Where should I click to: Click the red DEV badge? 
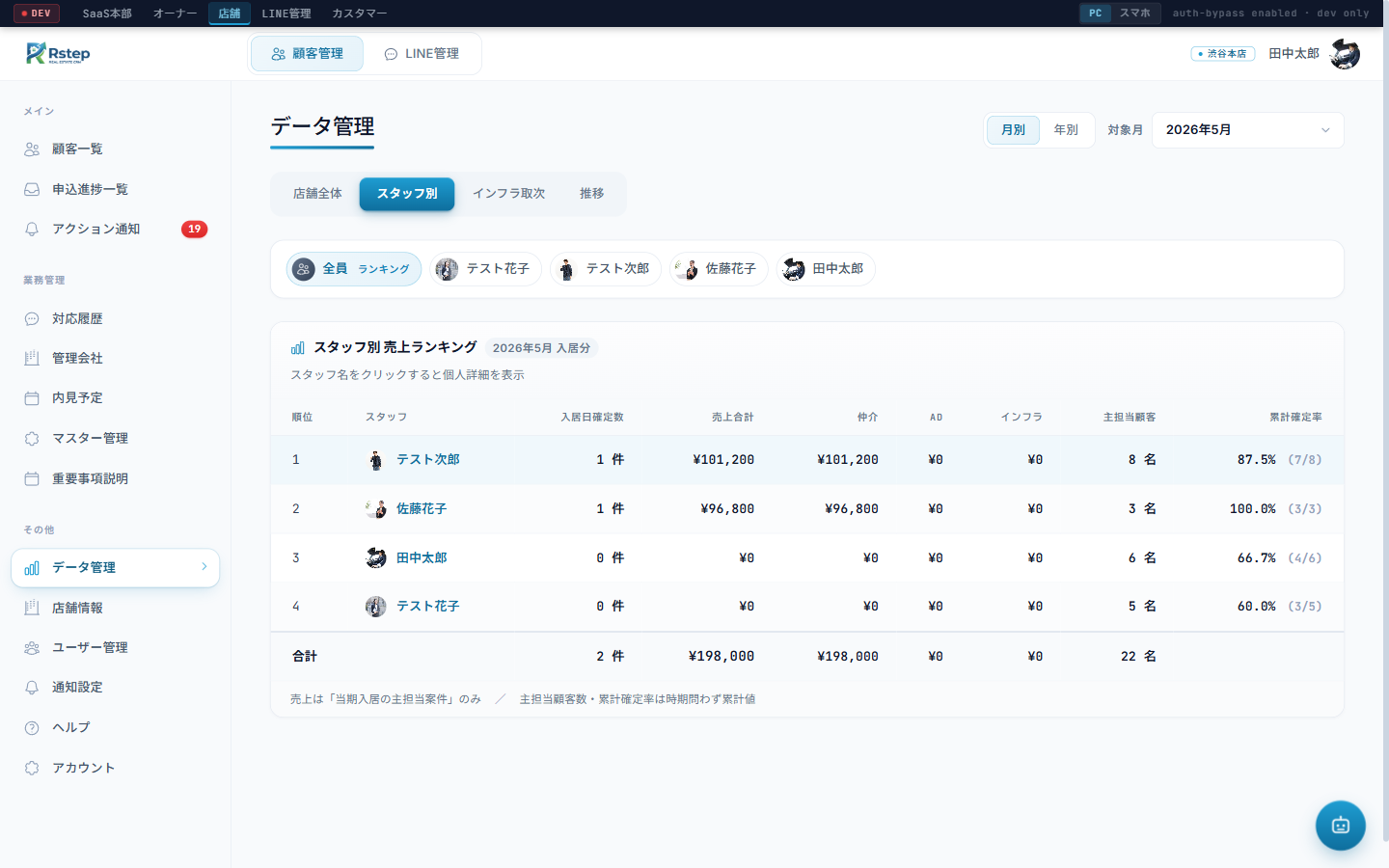point(37,14)
